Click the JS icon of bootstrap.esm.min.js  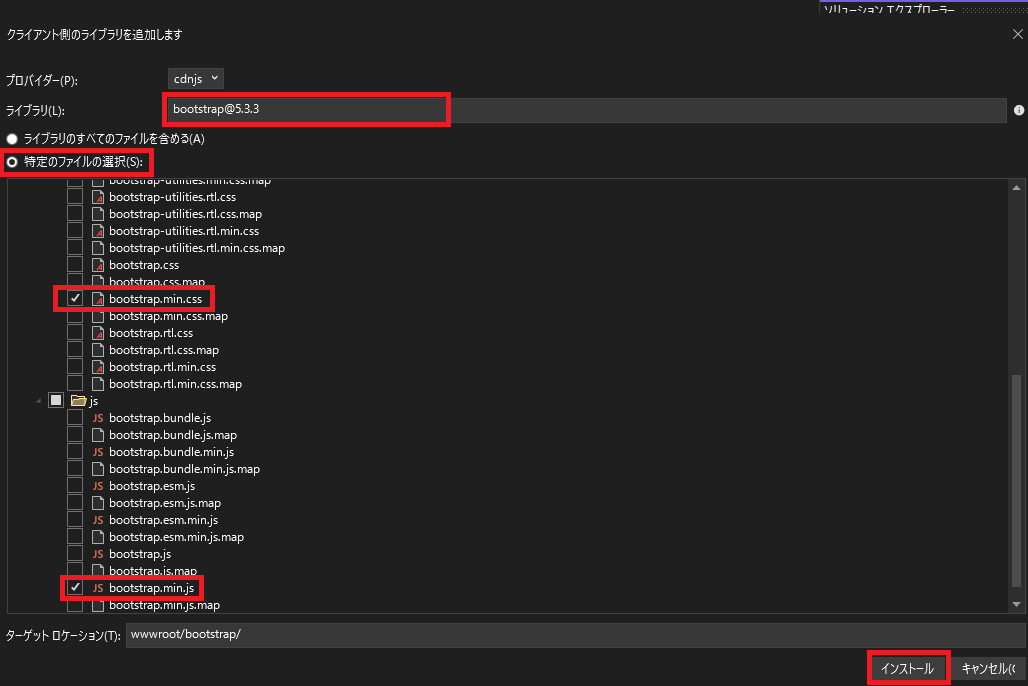[98, 520]
